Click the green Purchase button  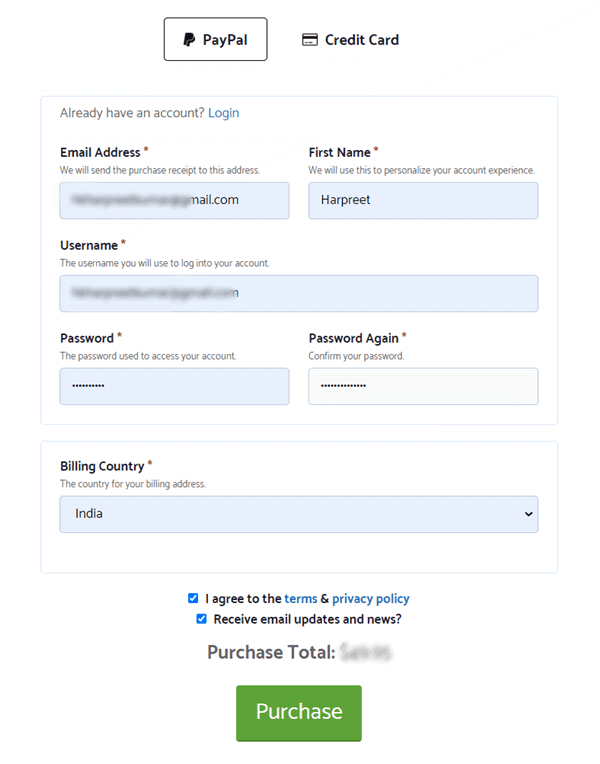[299, 713]
